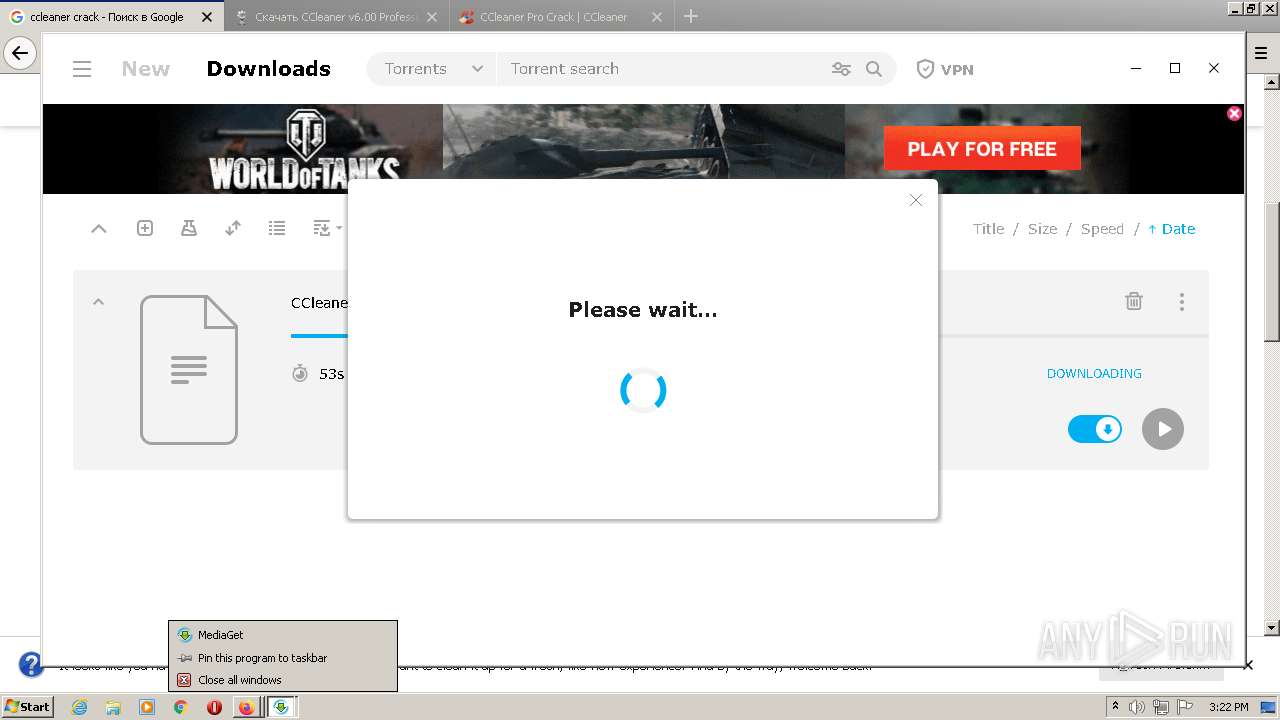Click the flask icon in downloads toolbar
Image resolution: width=1280 pixels, height=720 pixels.
[x=189, y=229]
